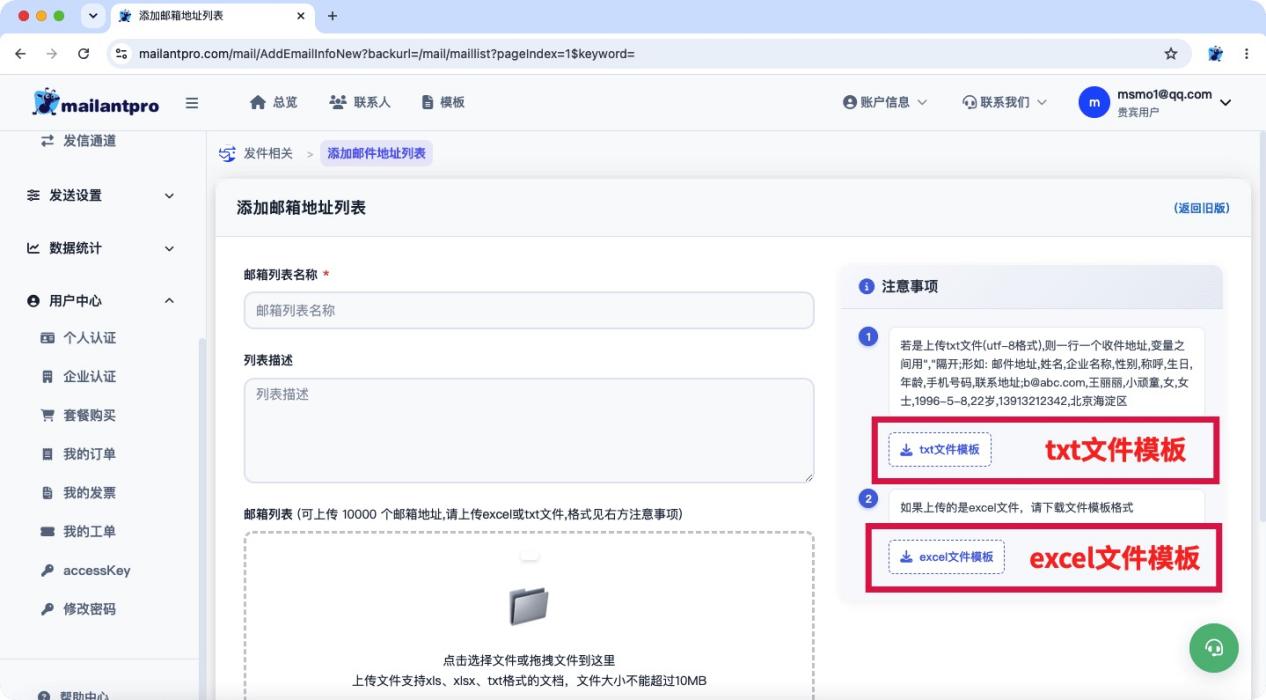Click the 企业认证 building icon

point(47,376)
